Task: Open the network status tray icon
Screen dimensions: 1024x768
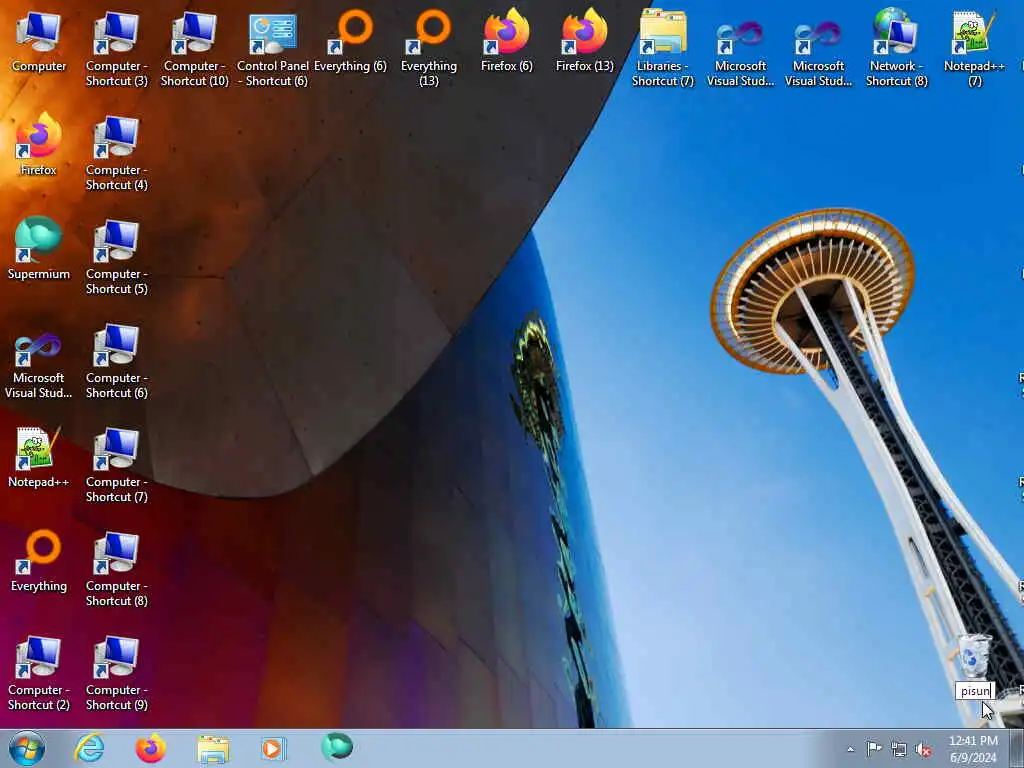Action: coord(899,749)
